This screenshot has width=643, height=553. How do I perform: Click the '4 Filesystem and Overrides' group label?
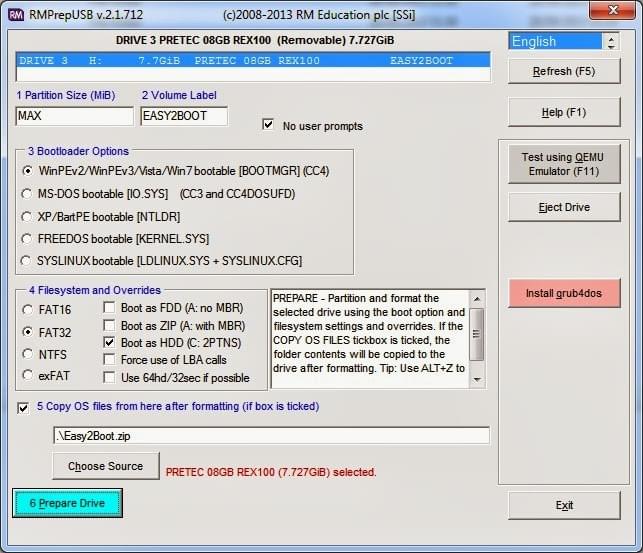tap(95, 290)
